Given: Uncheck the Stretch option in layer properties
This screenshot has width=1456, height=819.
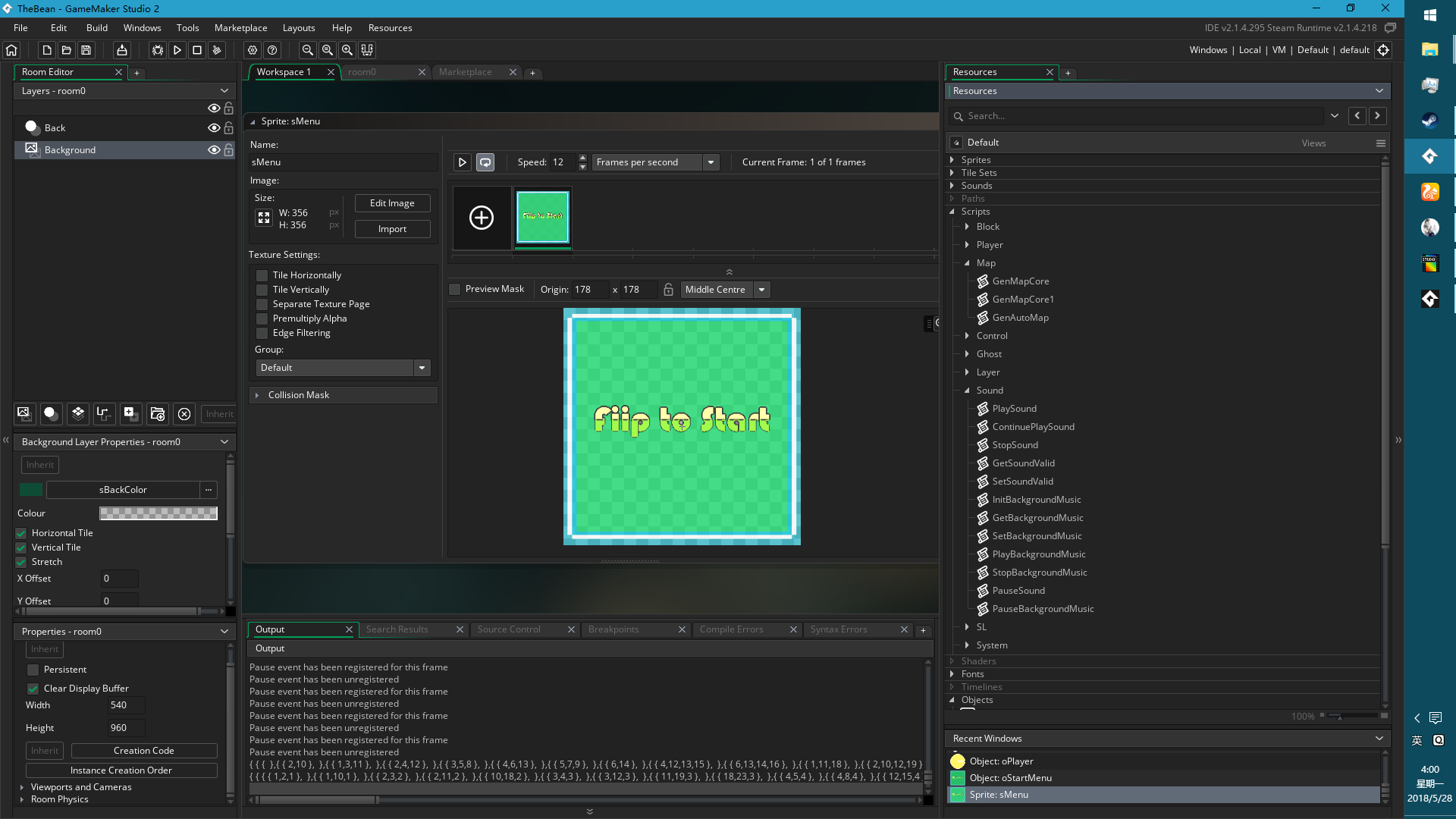Looking at the screenshot, I should 20,562.
